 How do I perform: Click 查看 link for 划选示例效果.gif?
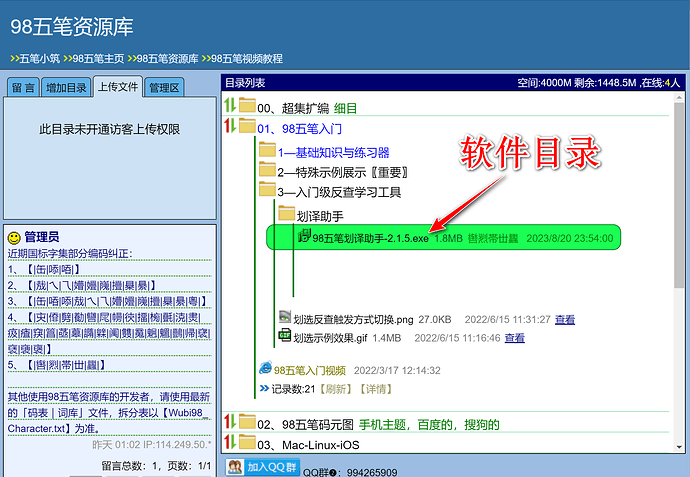pyautogui.click(x=514, y=338)
